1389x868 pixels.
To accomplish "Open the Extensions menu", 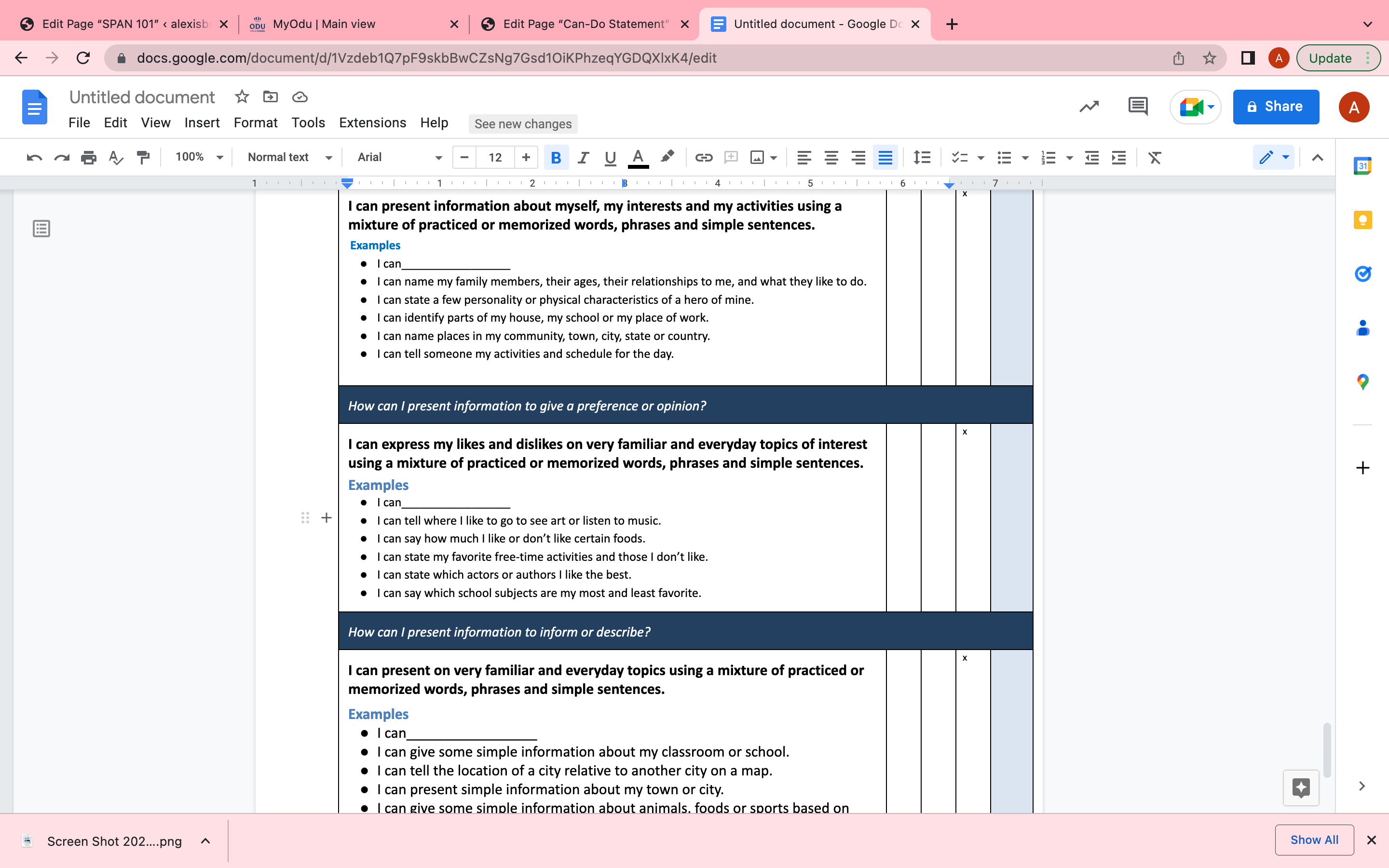I will pos(372,123).
